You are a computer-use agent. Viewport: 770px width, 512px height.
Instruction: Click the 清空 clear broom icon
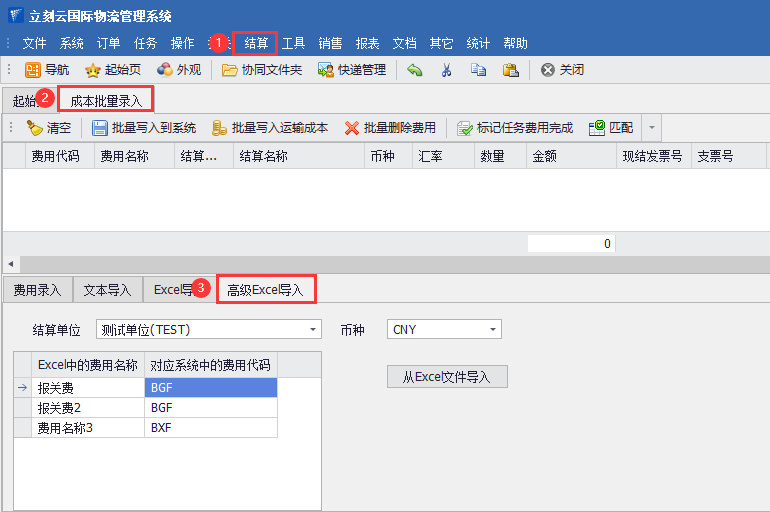35,128
